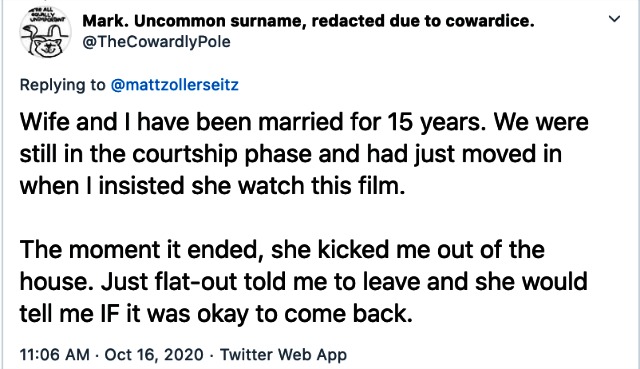The height and width of the screenshot is (369, 640).
Task: Open the Oct 16, 2020 date link
Action: click(154, 354)
